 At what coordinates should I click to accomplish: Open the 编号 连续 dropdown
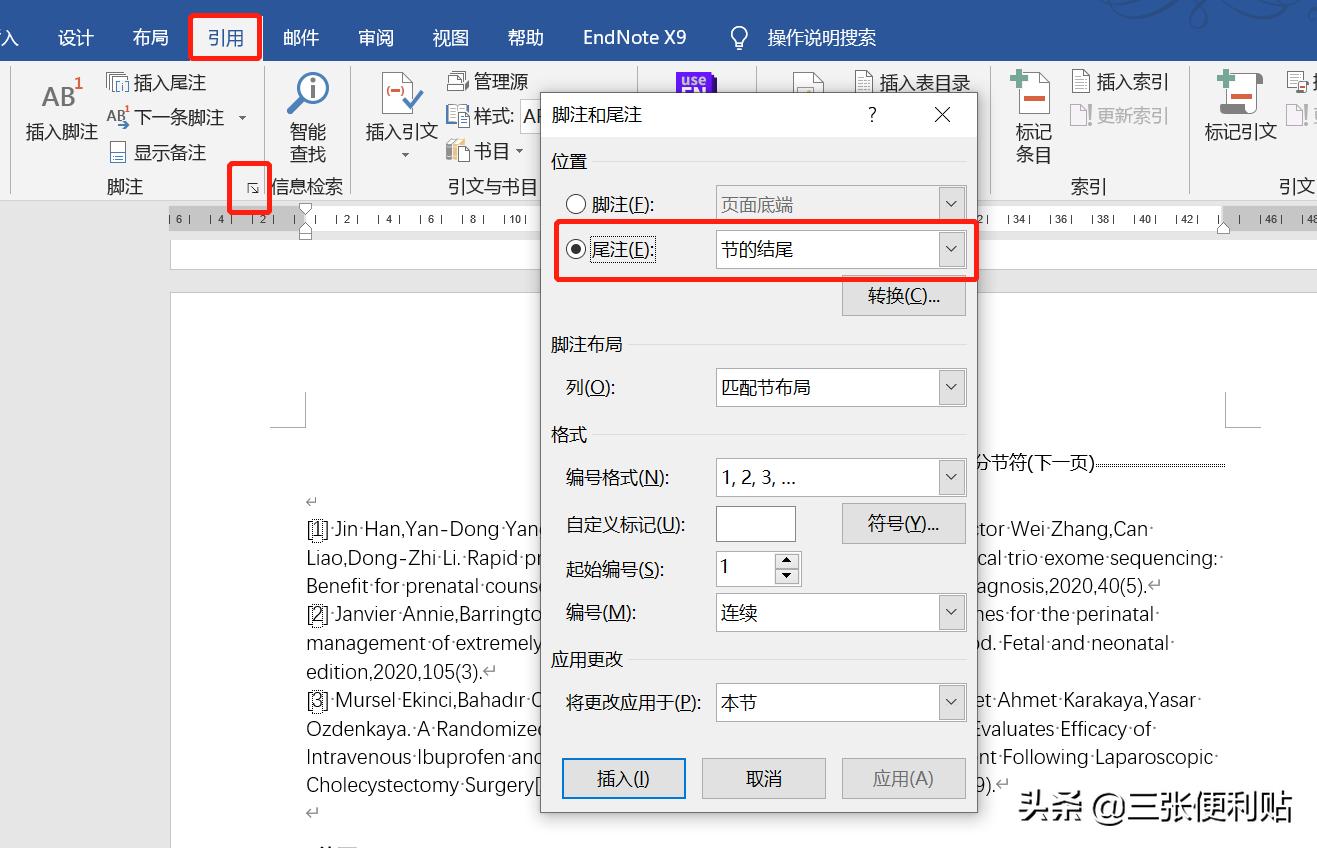point(951,612)
